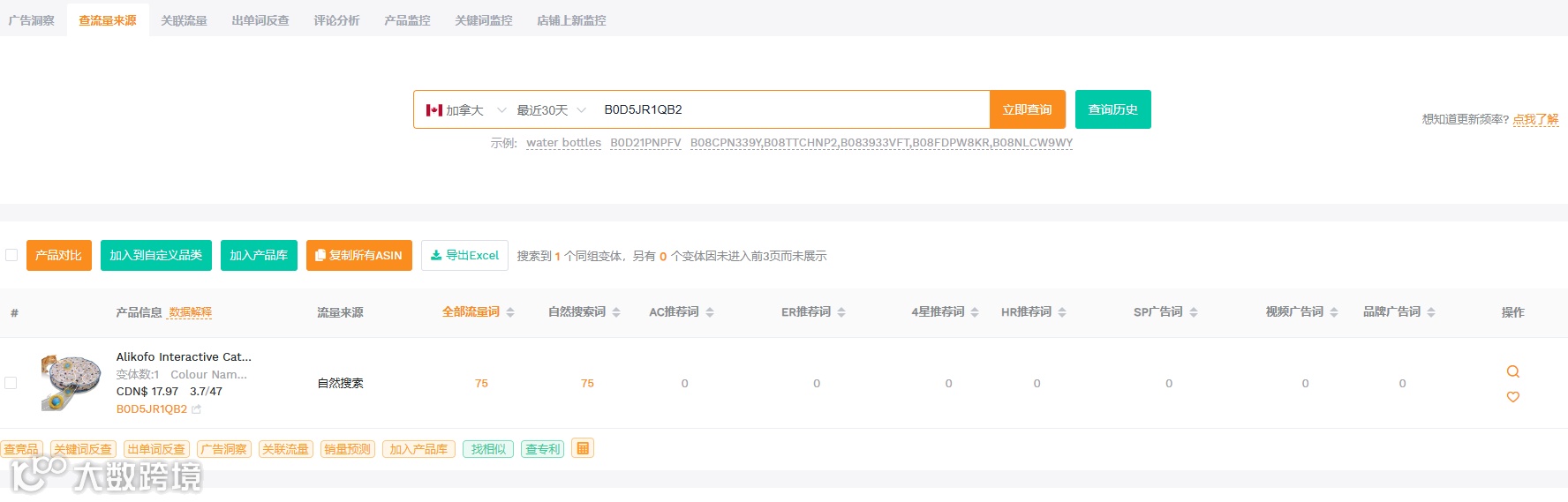
Task: Click the search magnifier icon in 操作 column
Action: (x=1512, y=371)
